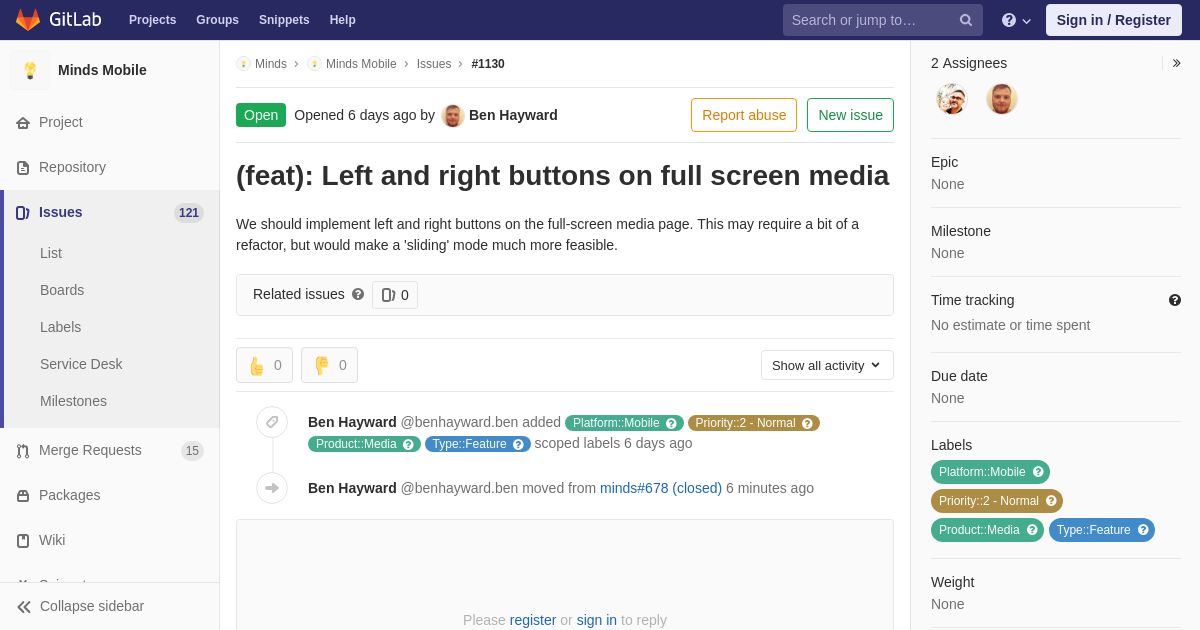Image resolution: width=1200 pixels, height=630 pixels.
Task: Click the moved arrow icon in activity feed
Action: coord(272,488)
